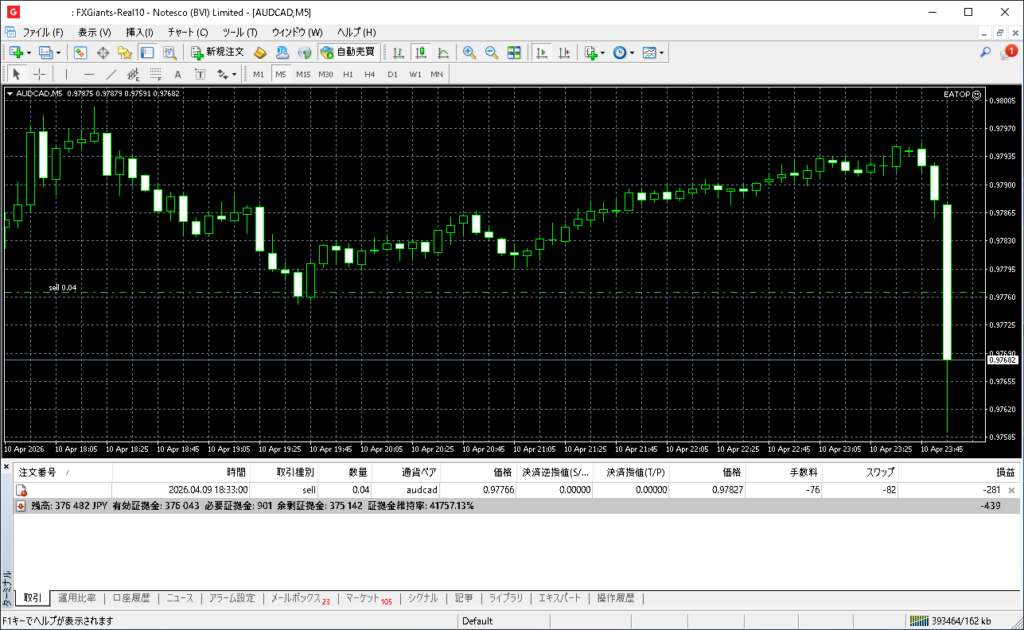Zoom in on the chart

click(x=469, y=52)
